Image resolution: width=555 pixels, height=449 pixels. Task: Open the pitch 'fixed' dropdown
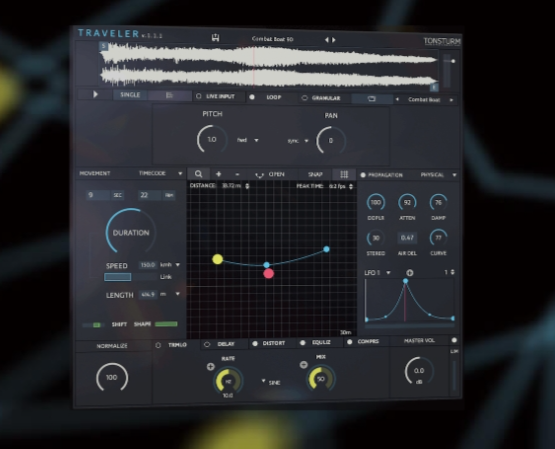point(248,140)
